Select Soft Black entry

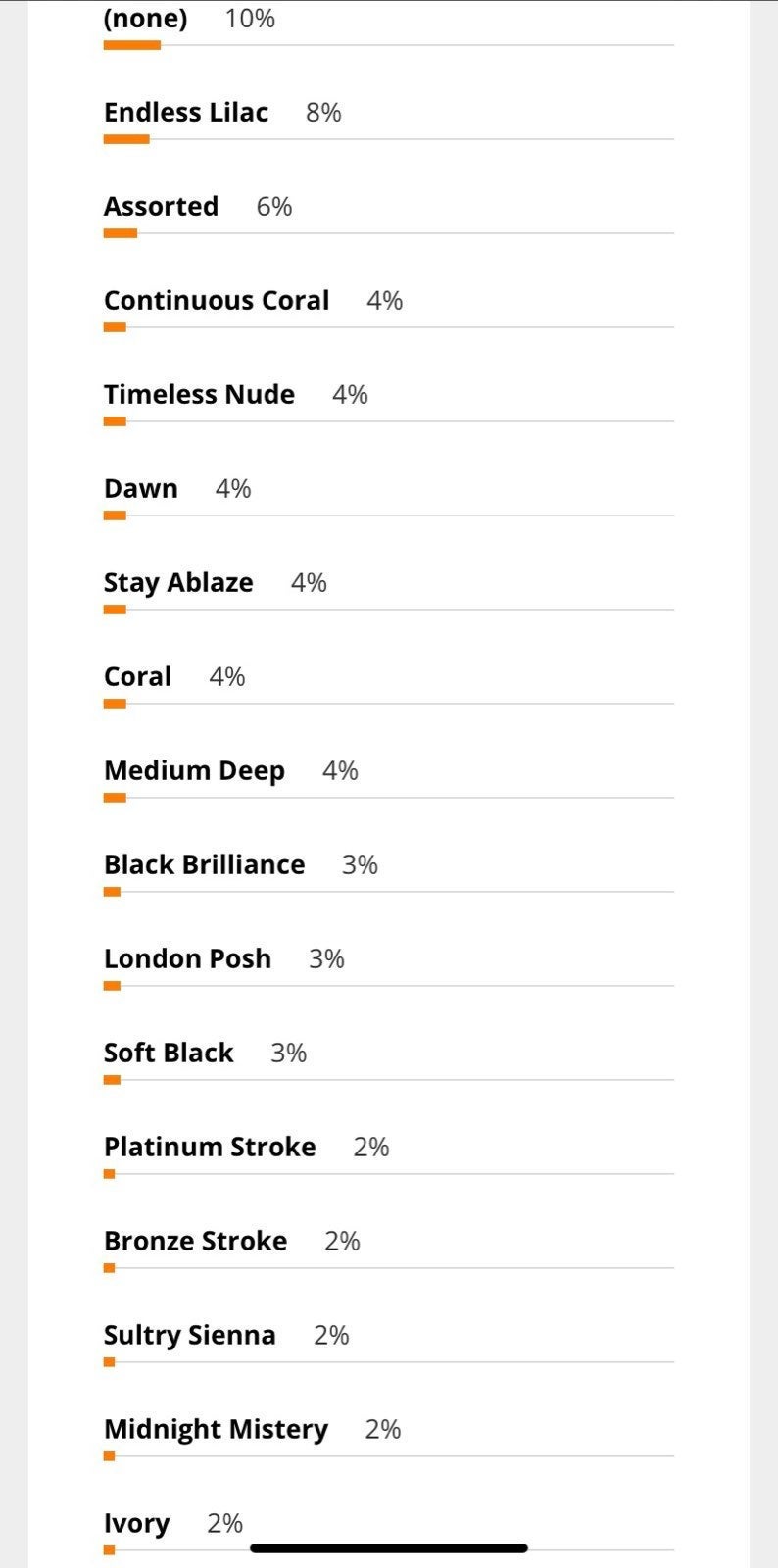(x=169, y=1053)
